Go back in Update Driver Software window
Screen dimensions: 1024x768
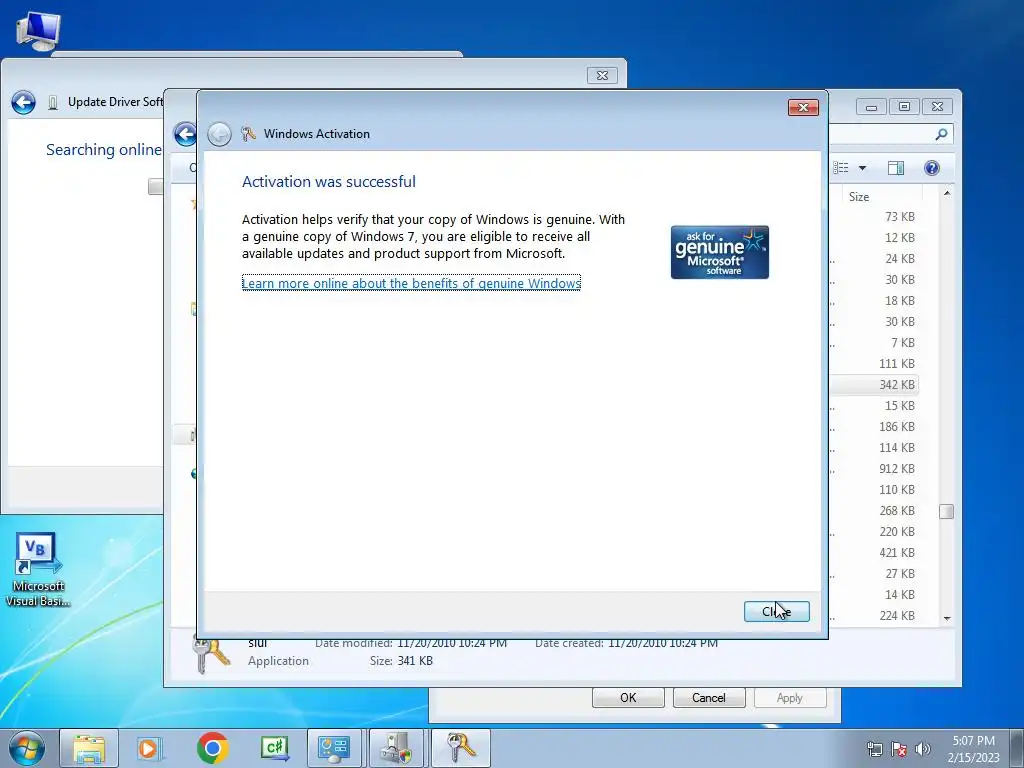24,102
